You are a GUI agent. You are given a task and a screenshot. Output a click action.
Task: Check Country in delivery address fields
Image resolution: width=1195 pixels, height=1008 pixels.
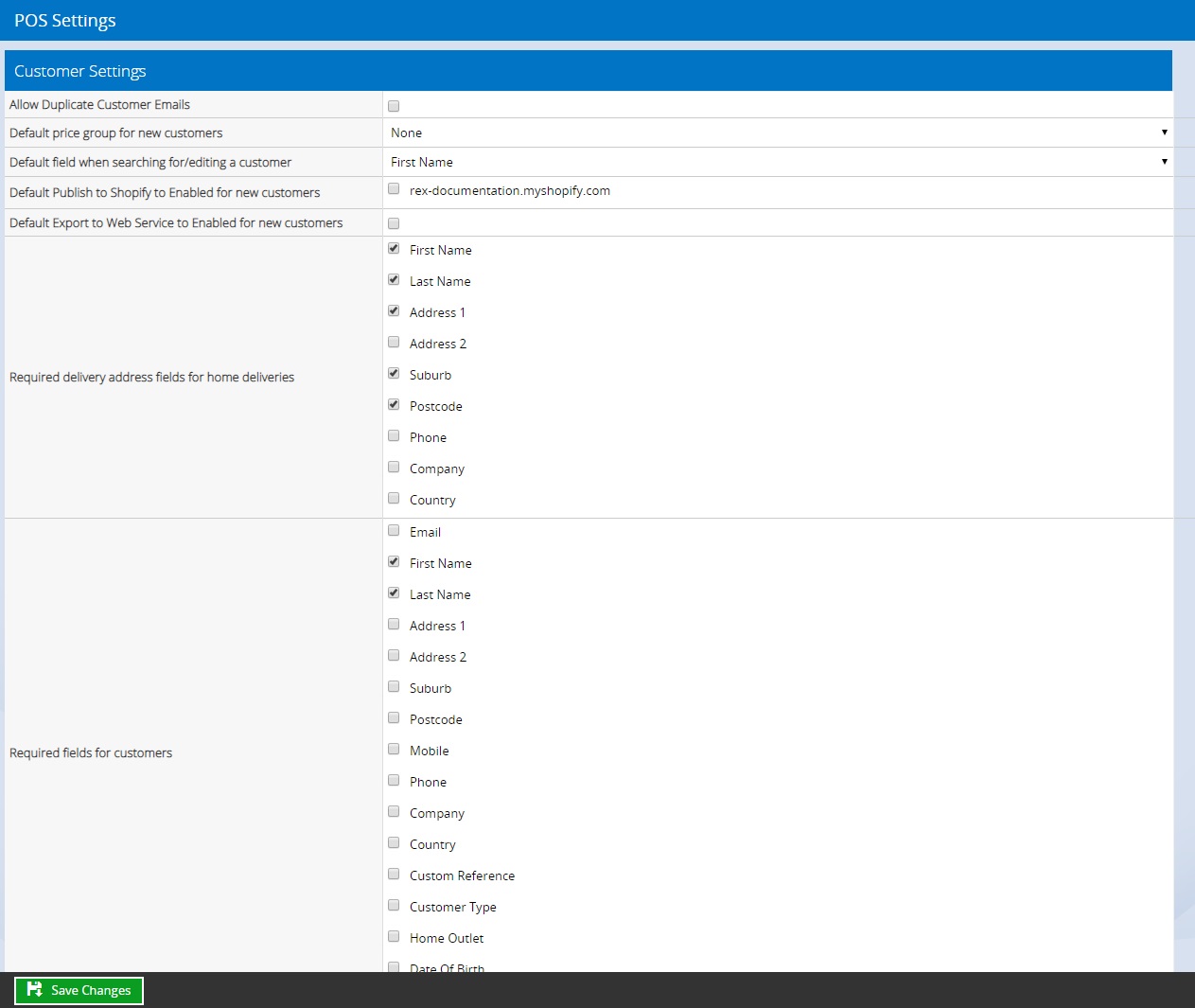[x=394, y=499]
